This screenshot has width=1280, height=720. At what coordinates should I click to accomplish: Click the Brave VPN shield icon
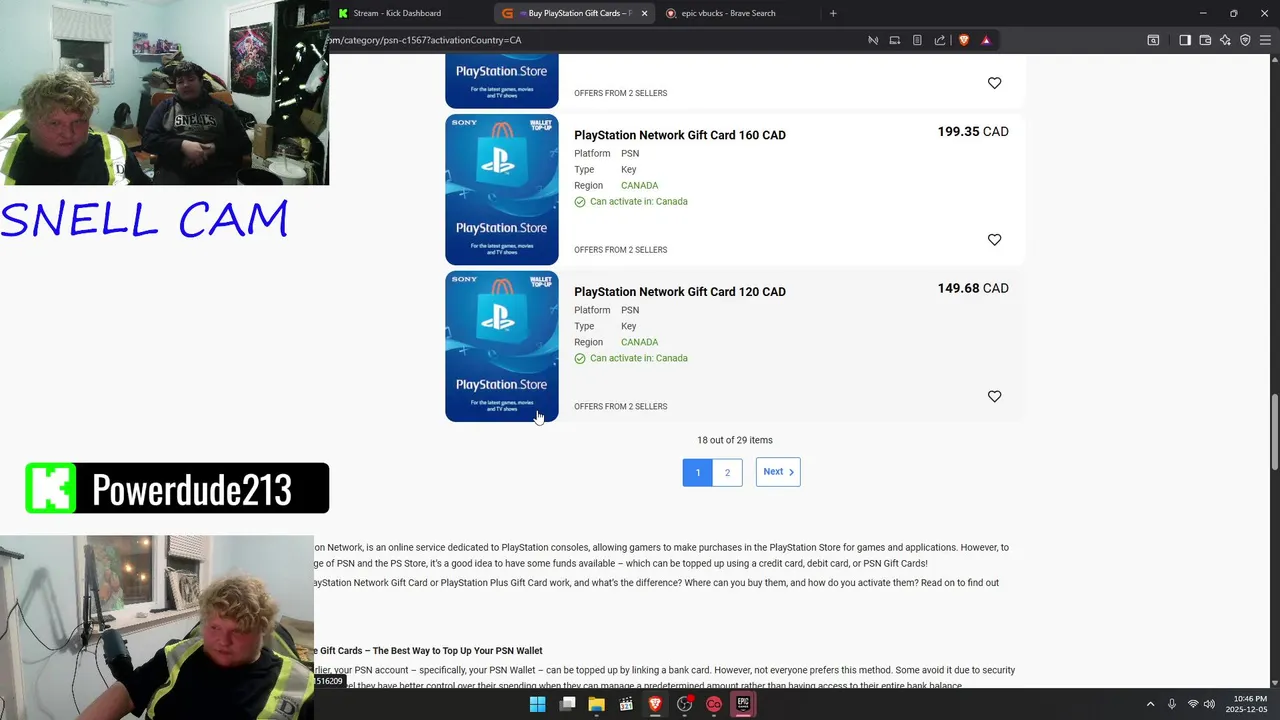point(1245,40)
